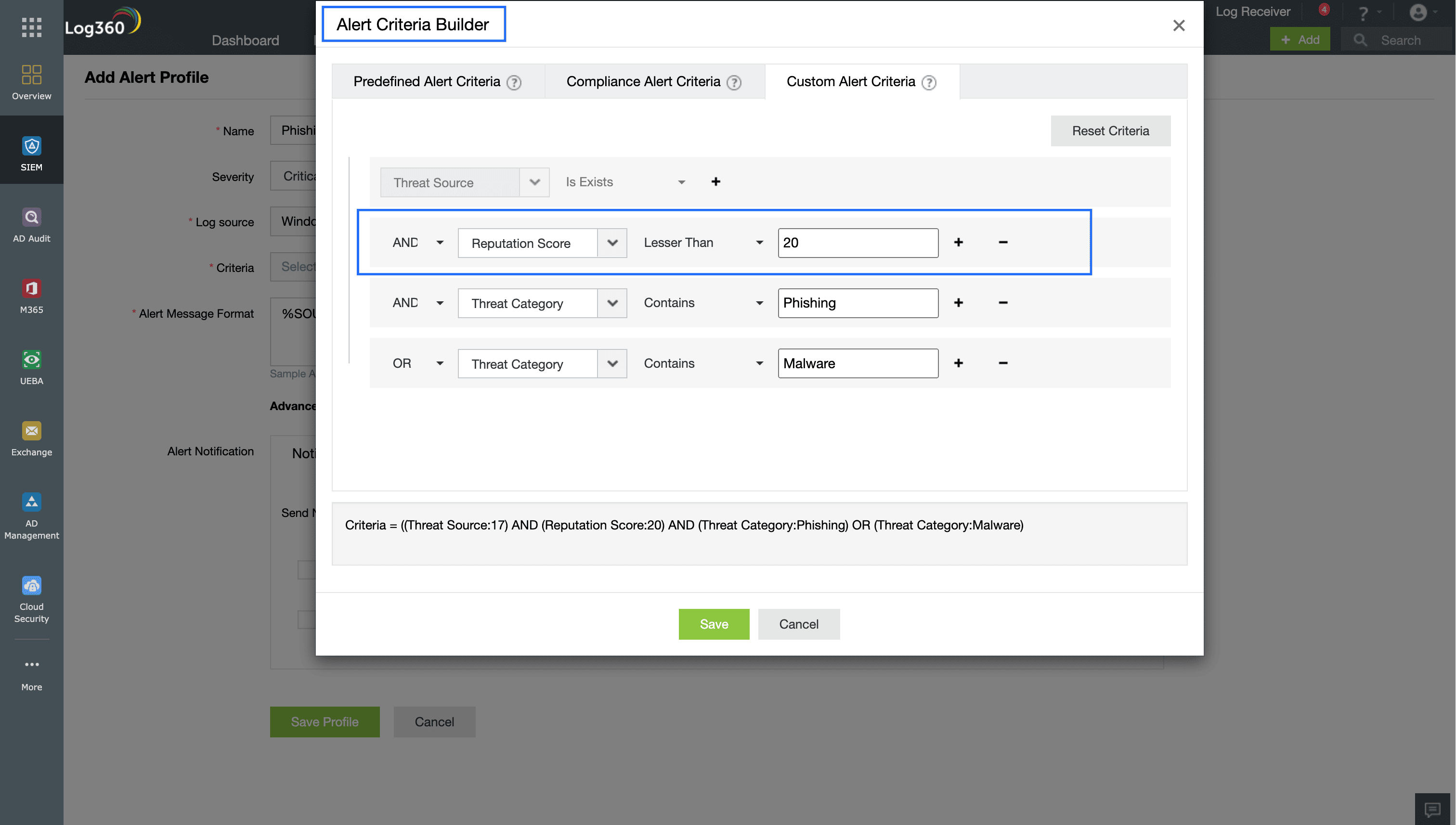This screenshot has height=825, width=1456.
Task: Click the Reset Criteria button
Action: point(1110,131)
